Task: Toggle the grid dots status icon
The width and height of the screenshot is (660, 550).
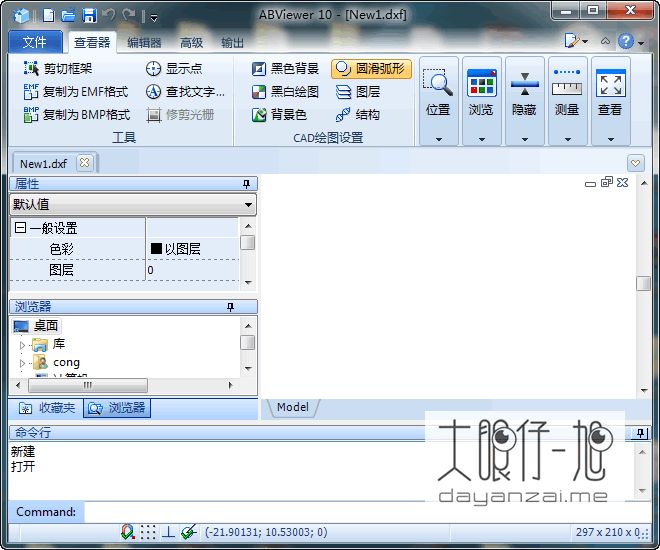Action: click(x=148, y=532)
